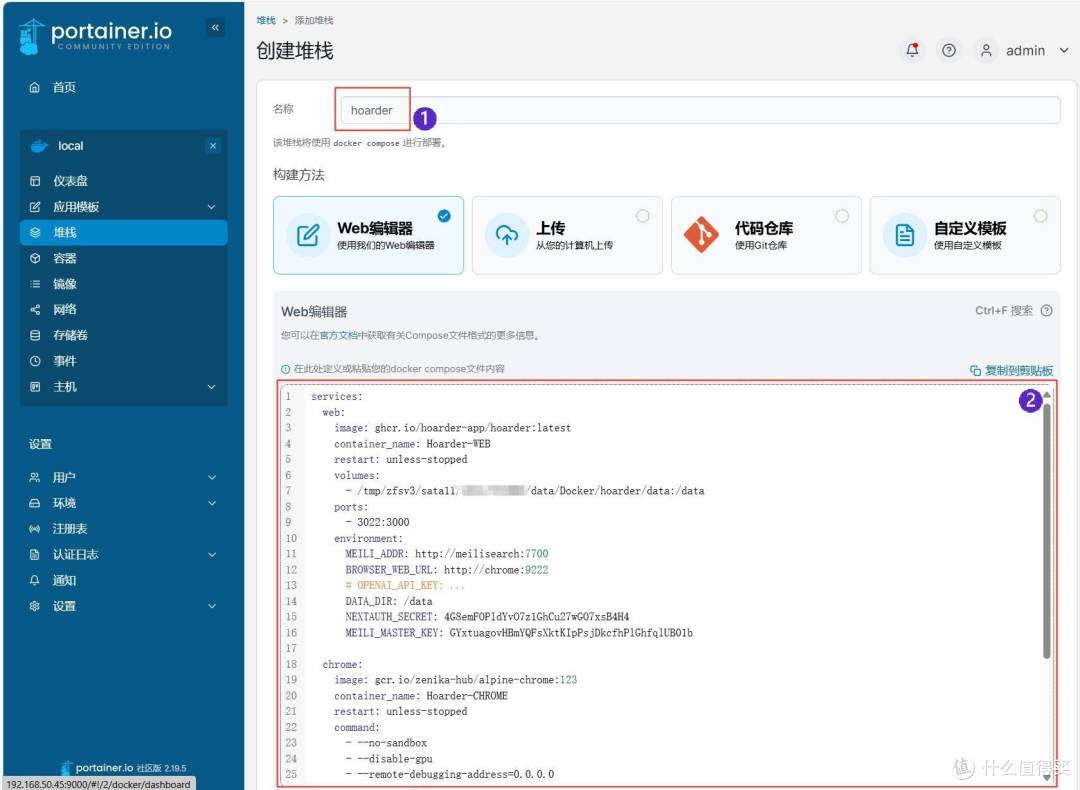The image size is (1080, 790).
Task: Open the help question mark icon
Action: 949,50
